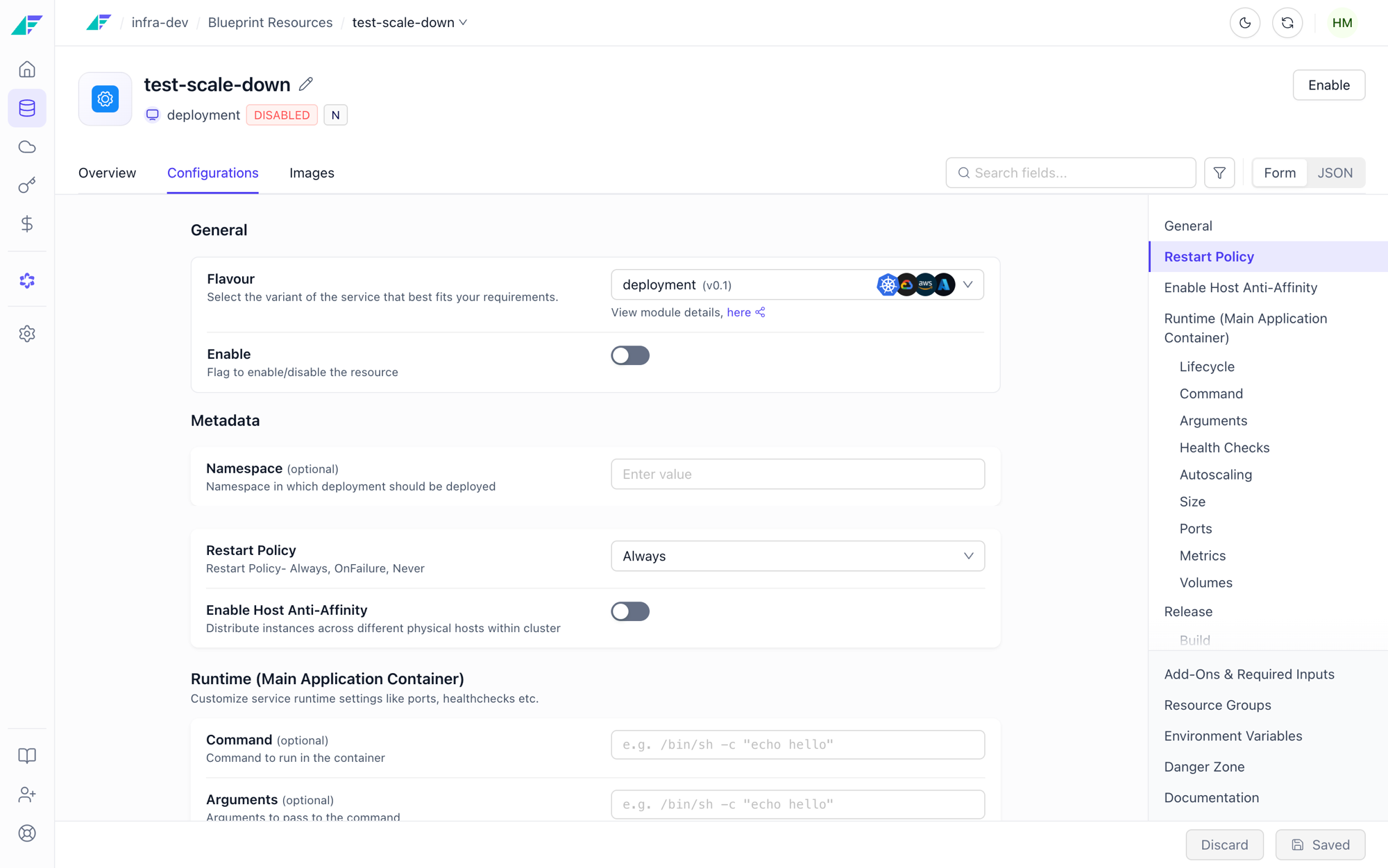Screen dimensions: 1388x868
Task: Open the Restart Policy Always dropdown
Action: [x=797, y=556]
